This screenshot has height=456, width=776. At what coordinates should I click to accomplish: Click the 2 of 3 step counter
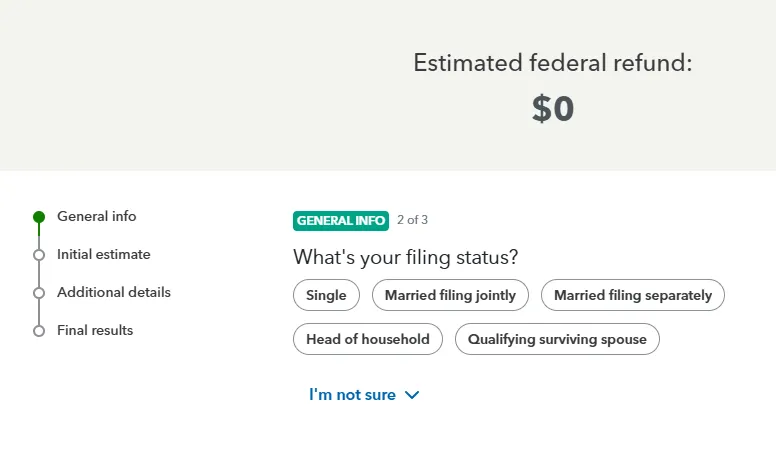[x=412, y=220]
